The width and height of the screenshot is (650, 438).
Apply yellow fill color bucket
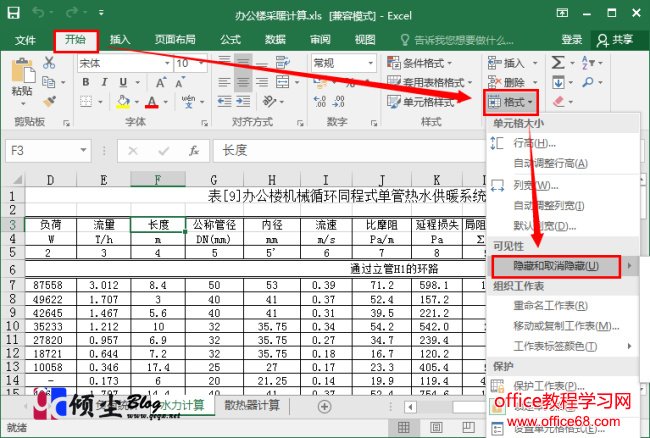point(123,102)
